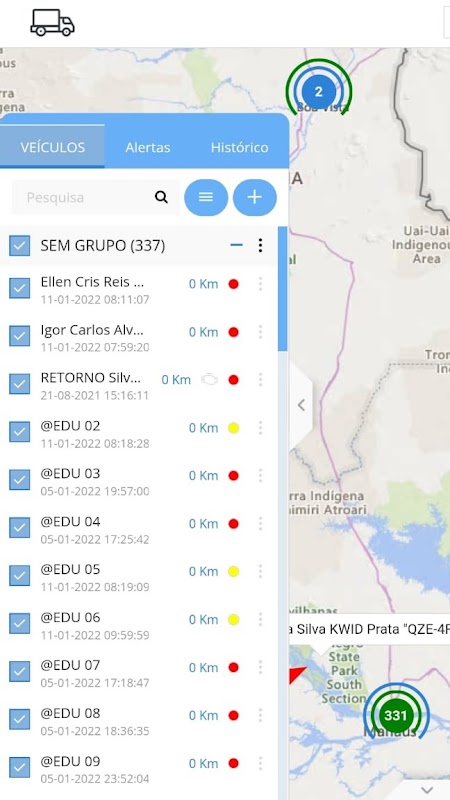Select the @EDU 03 vehicle name
This screenshot has height=800, width=450.
70,473
